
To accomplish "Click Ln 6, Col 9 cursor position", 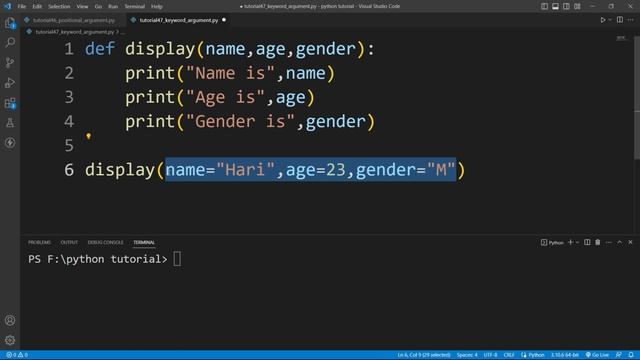I will 424,355.
